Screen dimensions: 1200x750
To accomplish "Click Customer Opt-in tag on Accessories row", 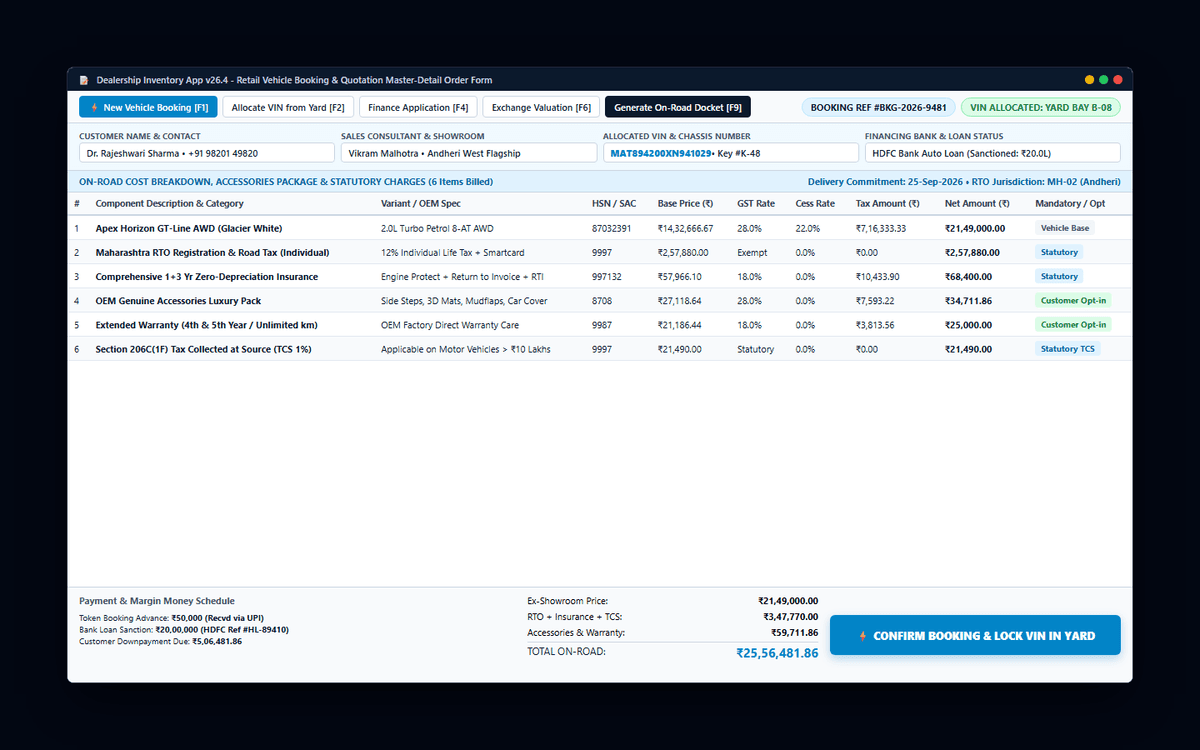I will coord(1073,300).
